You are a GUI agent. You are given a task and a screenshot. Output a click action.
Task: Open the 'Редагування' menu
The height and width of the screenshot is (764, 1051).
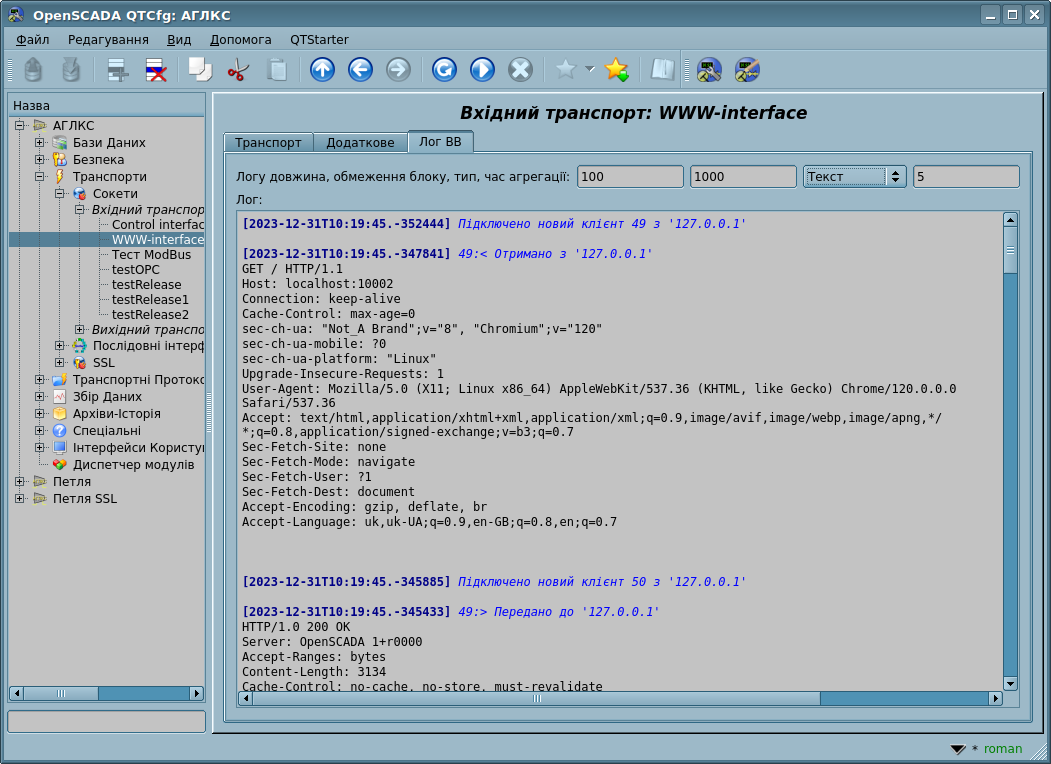(x=108, y=40)
